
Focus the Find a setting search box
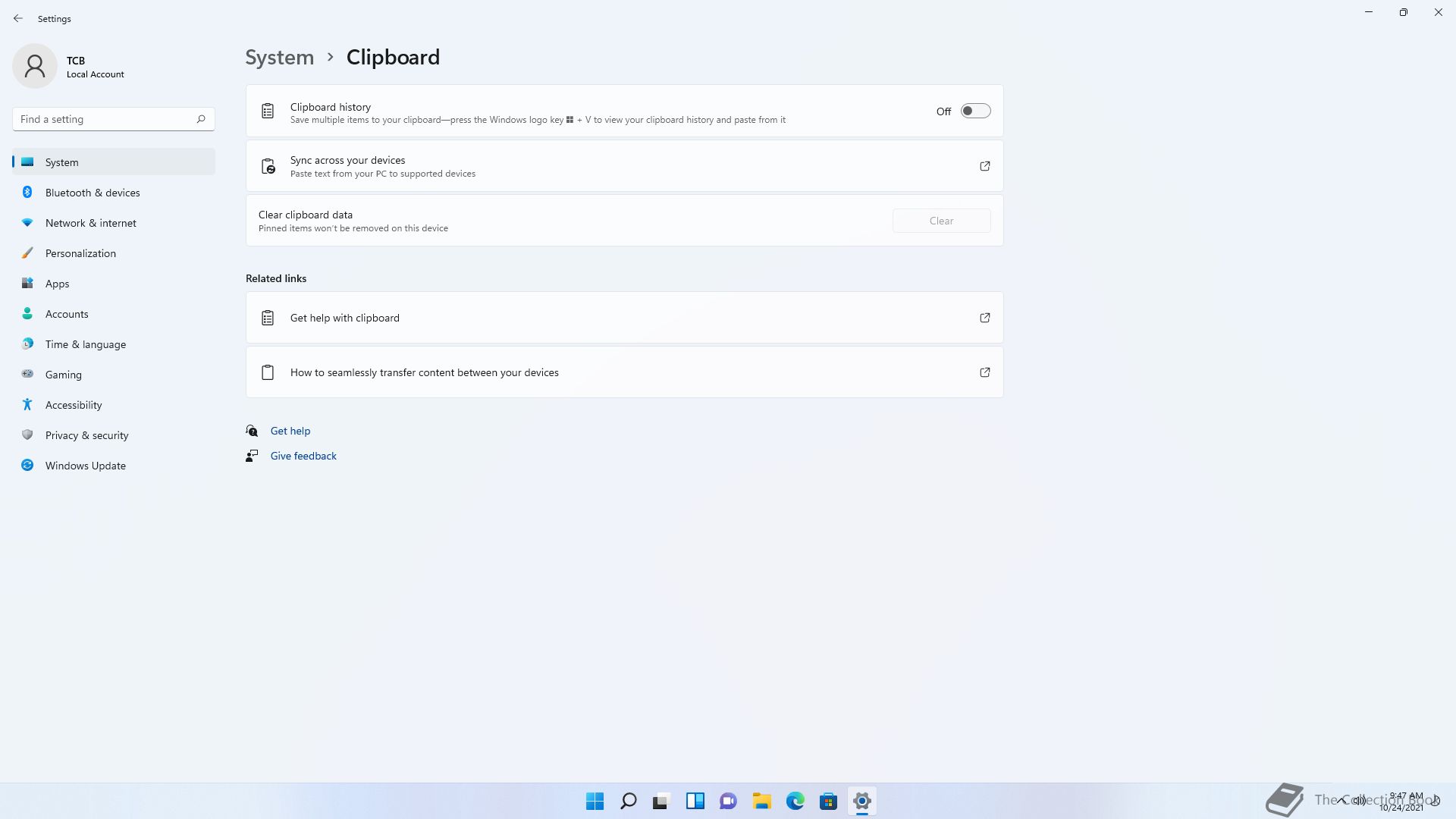pos(106,119)
